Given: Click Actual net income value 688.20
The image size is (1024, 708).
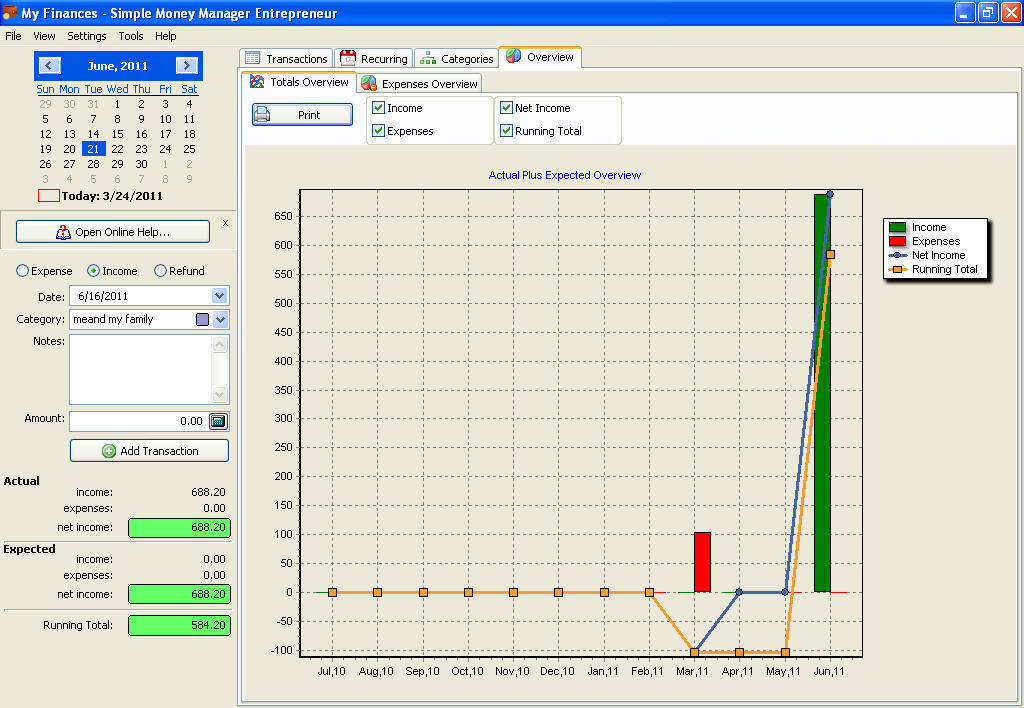Looking at the screenshot, I should click(180, 527).
